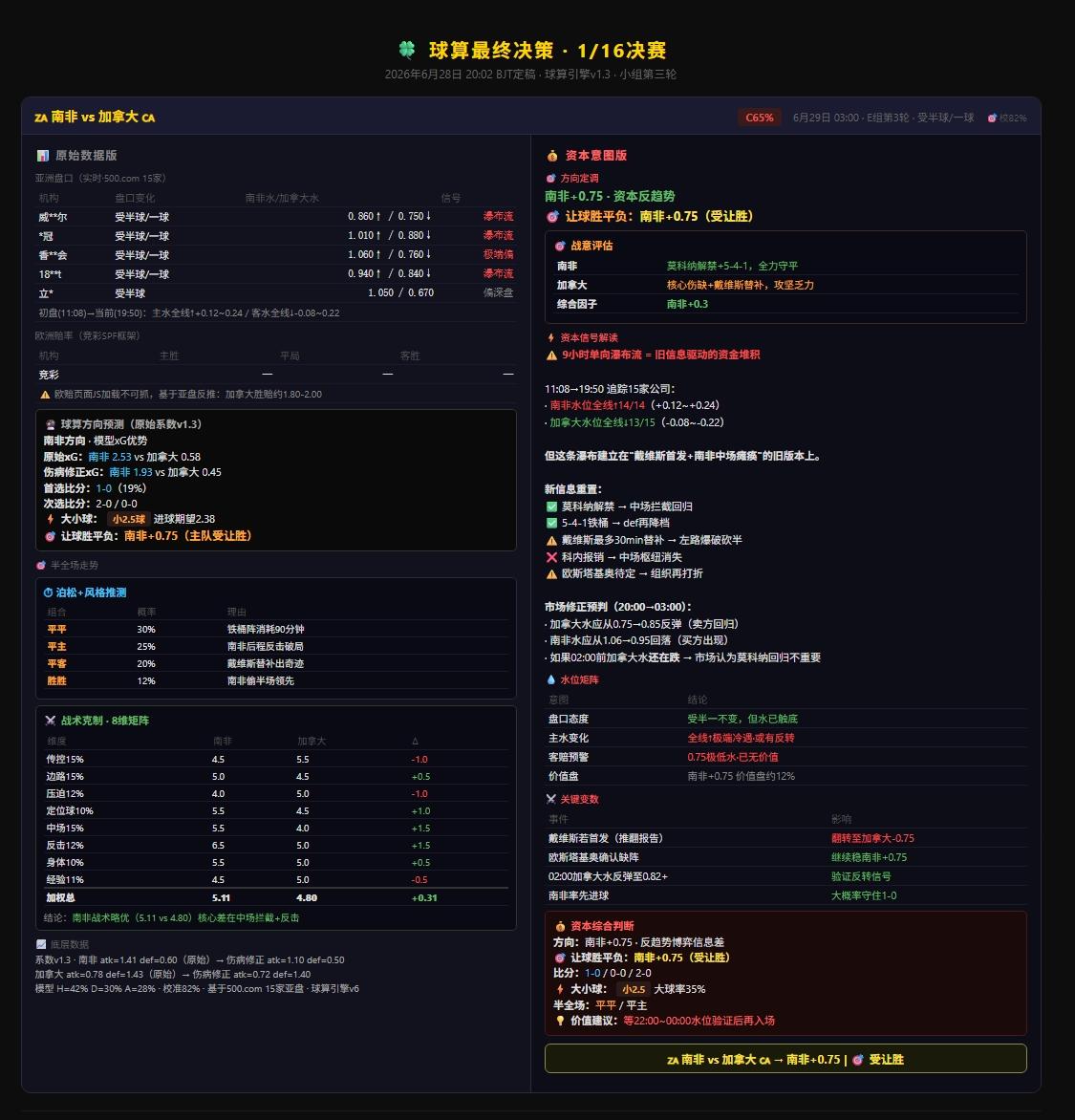This screenshot has height=1120, width=1075.
Task: Click the 传控15% row in tactics matrix
Action: [x=276, y=760]
